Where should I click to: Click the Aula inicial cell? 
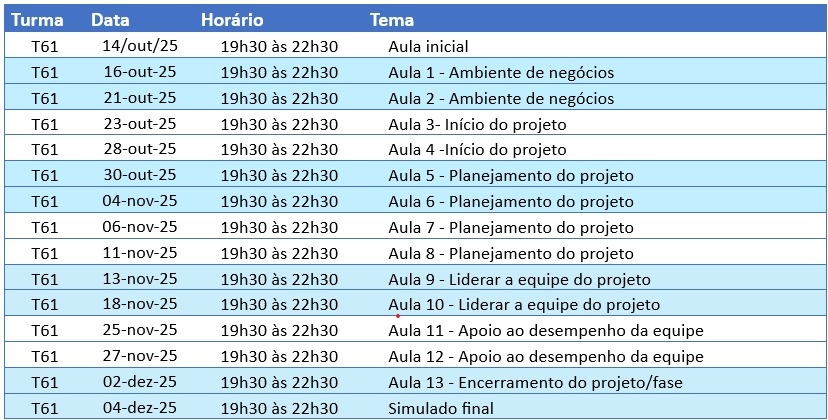point(428,46)
